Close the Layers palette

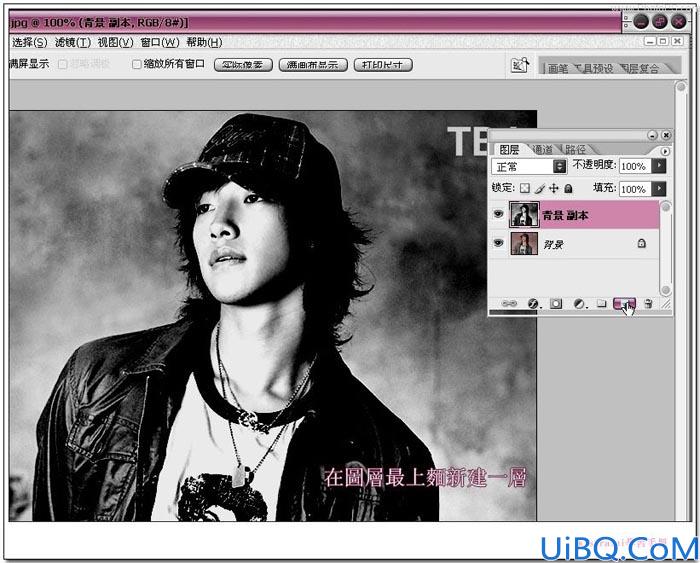pyautogui.click(x=666, y=135)
